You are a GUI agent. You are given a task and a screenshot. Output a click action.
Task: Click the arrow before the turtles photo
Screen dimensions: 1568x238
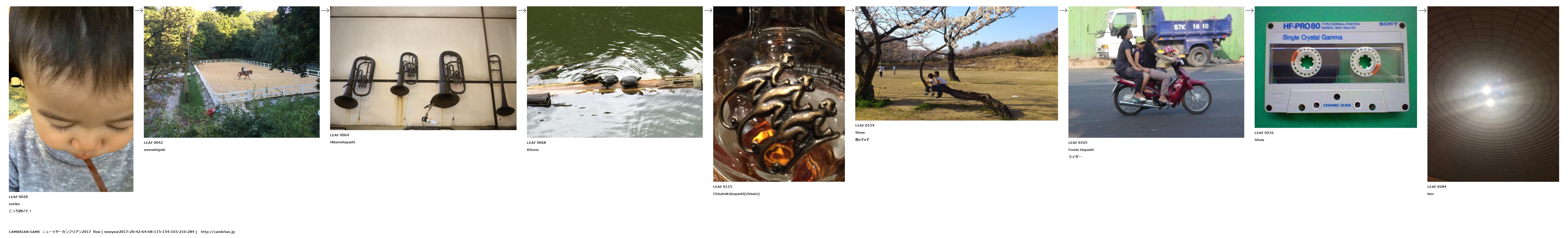(x=522, y=10)
